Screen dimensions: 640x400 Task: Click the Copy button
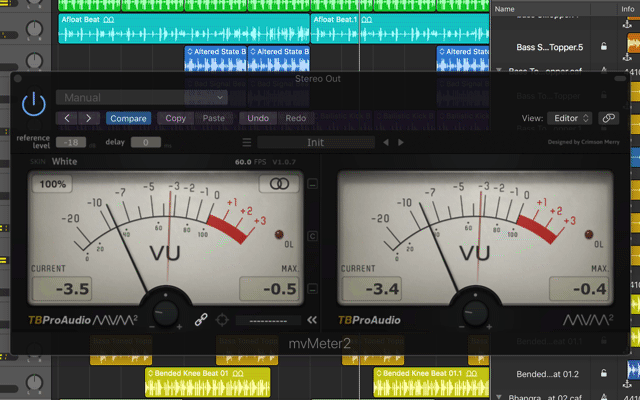(176, 118)
